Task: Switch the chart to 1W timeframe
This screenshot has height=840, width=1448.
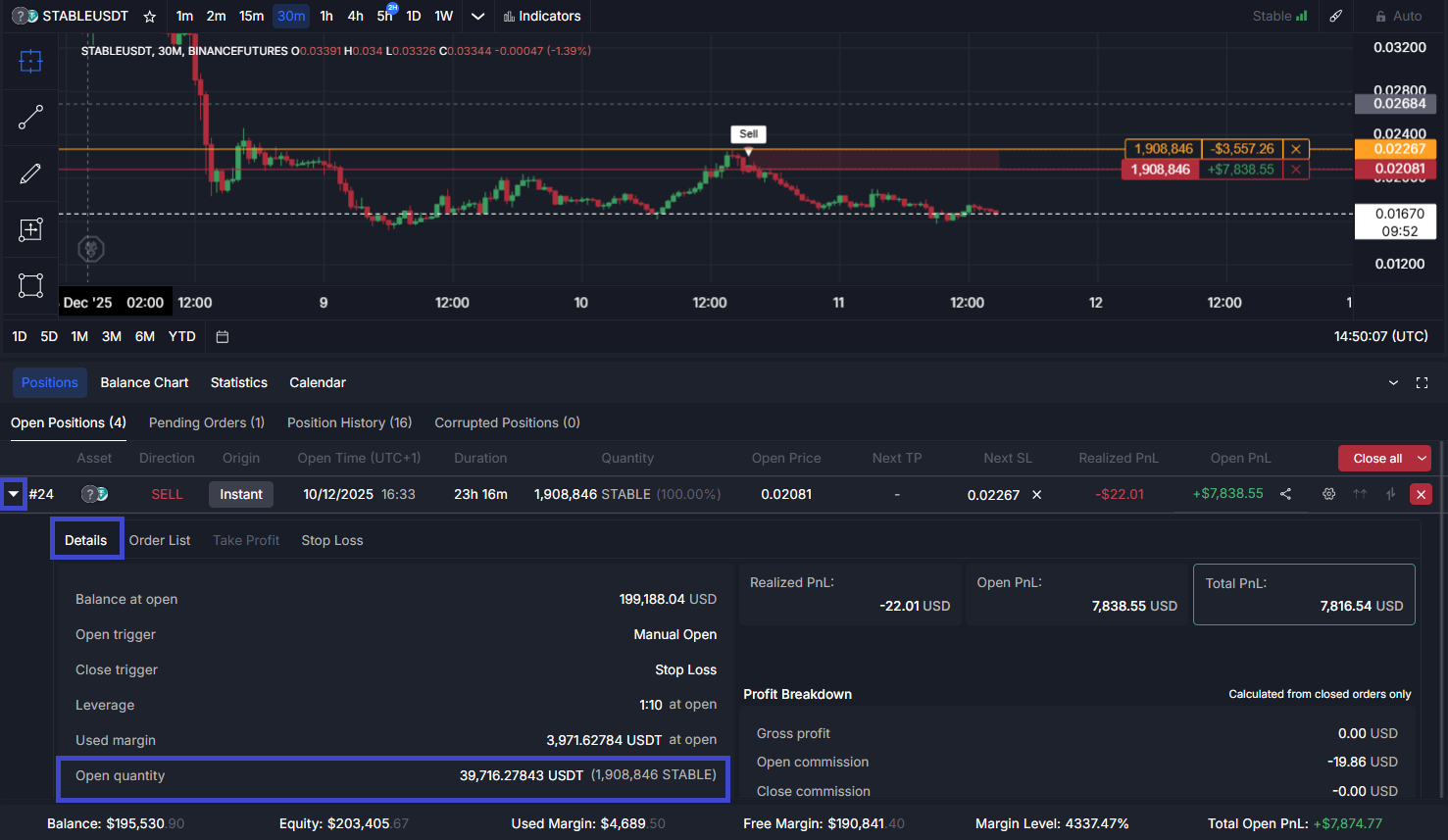Action: pos(444,17)
